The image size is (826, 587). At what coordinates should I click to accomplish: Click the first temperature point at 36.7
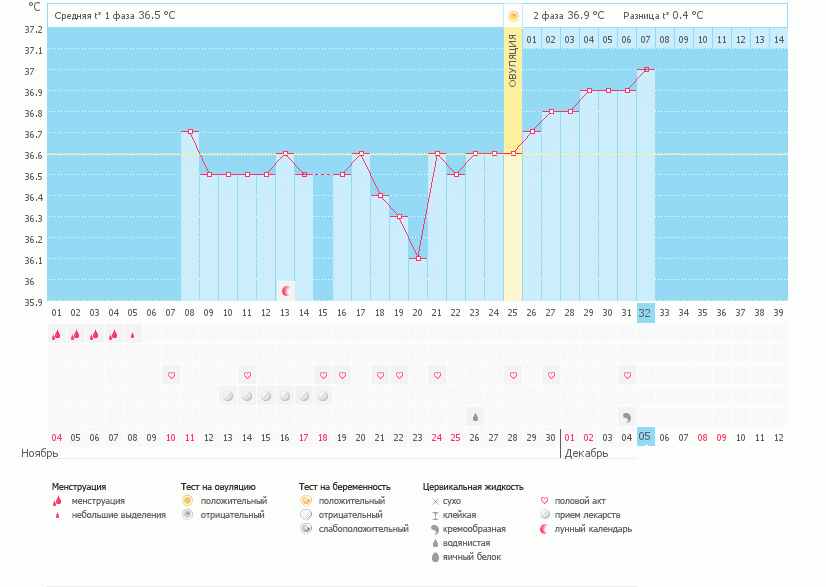click(x=190, y=132)
